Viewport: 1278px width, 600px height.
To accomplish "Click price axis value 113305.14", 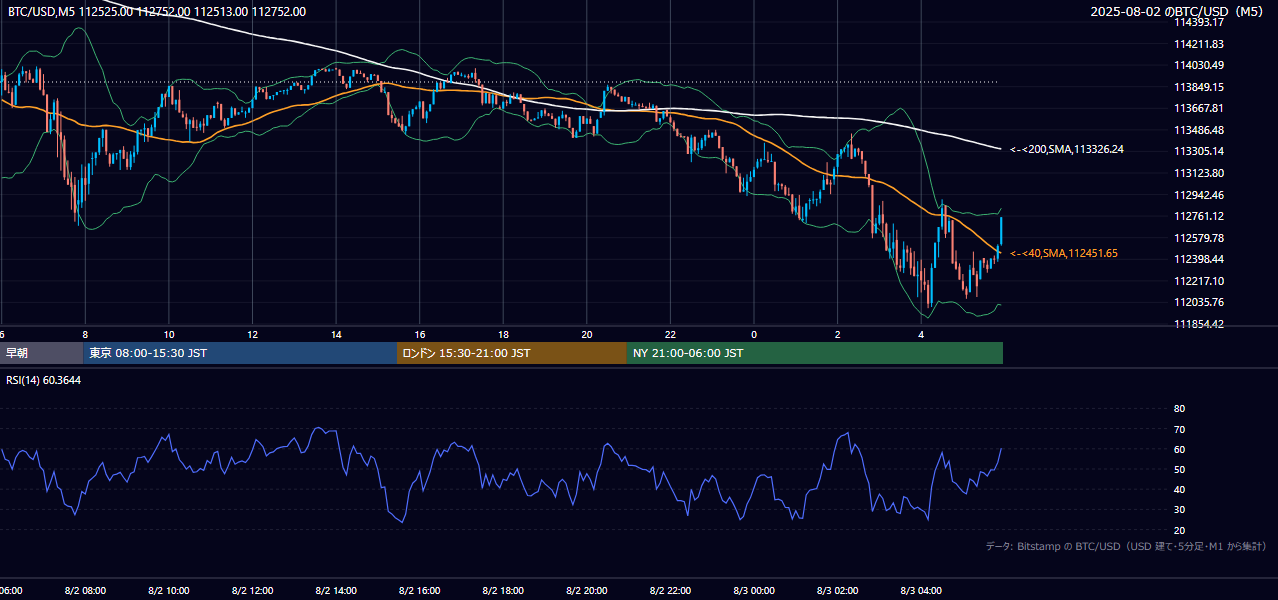I will click(x=1198, y=151).
